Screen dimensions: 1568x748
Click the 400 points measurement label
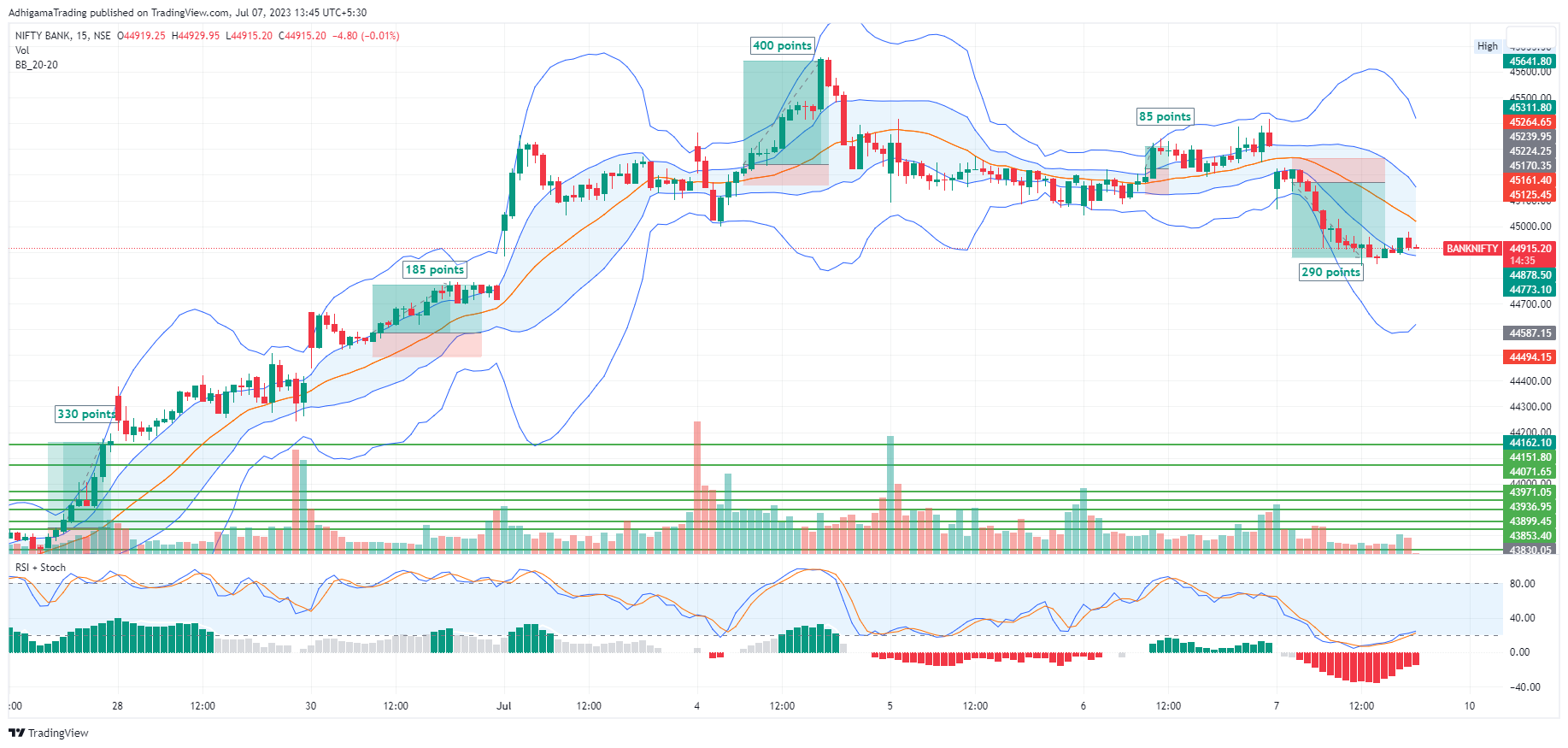(782, 46)
